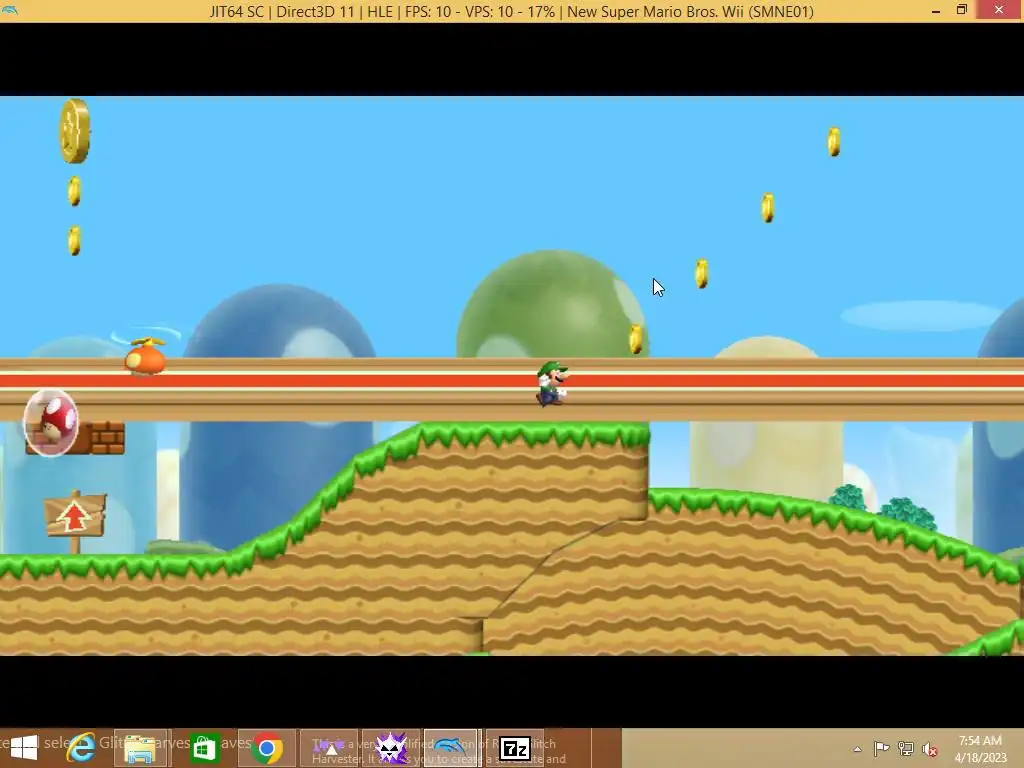Launch Google Chrome from taskbar
The height and width of the screenshot is (768, 1024).
266,748
